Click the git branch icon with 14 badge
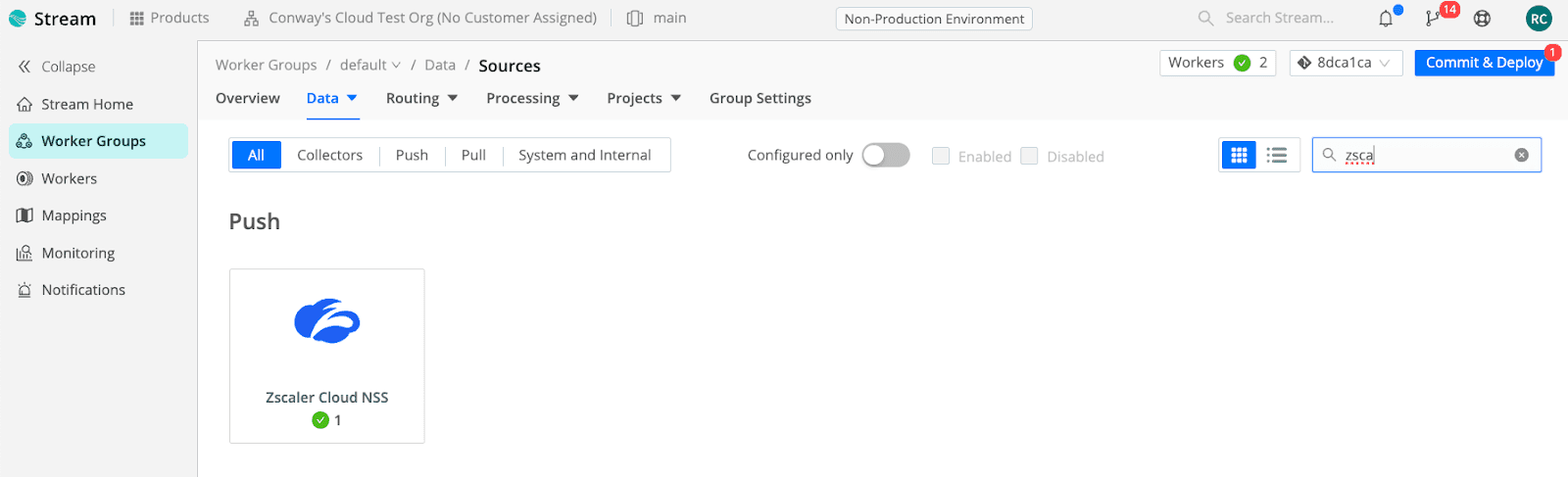1568x477 pixels. (x=1434, y=19)
